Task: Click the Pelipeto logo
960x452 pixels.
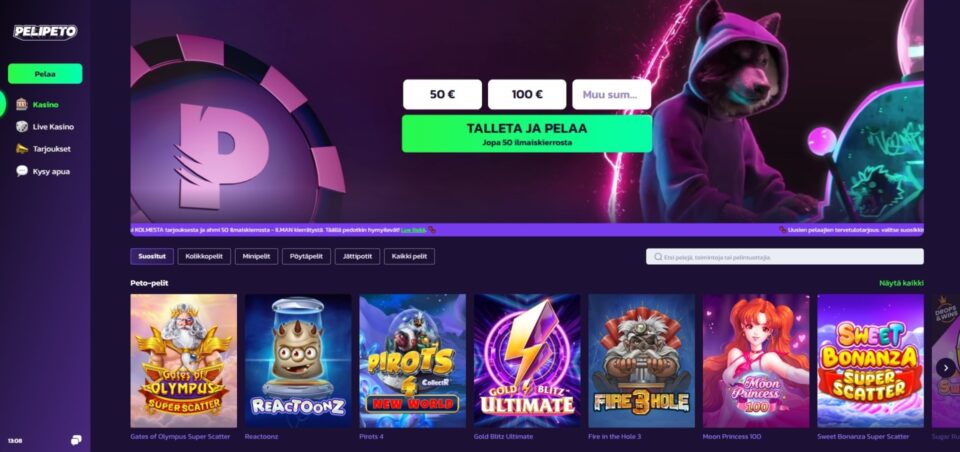Action: 45,32
